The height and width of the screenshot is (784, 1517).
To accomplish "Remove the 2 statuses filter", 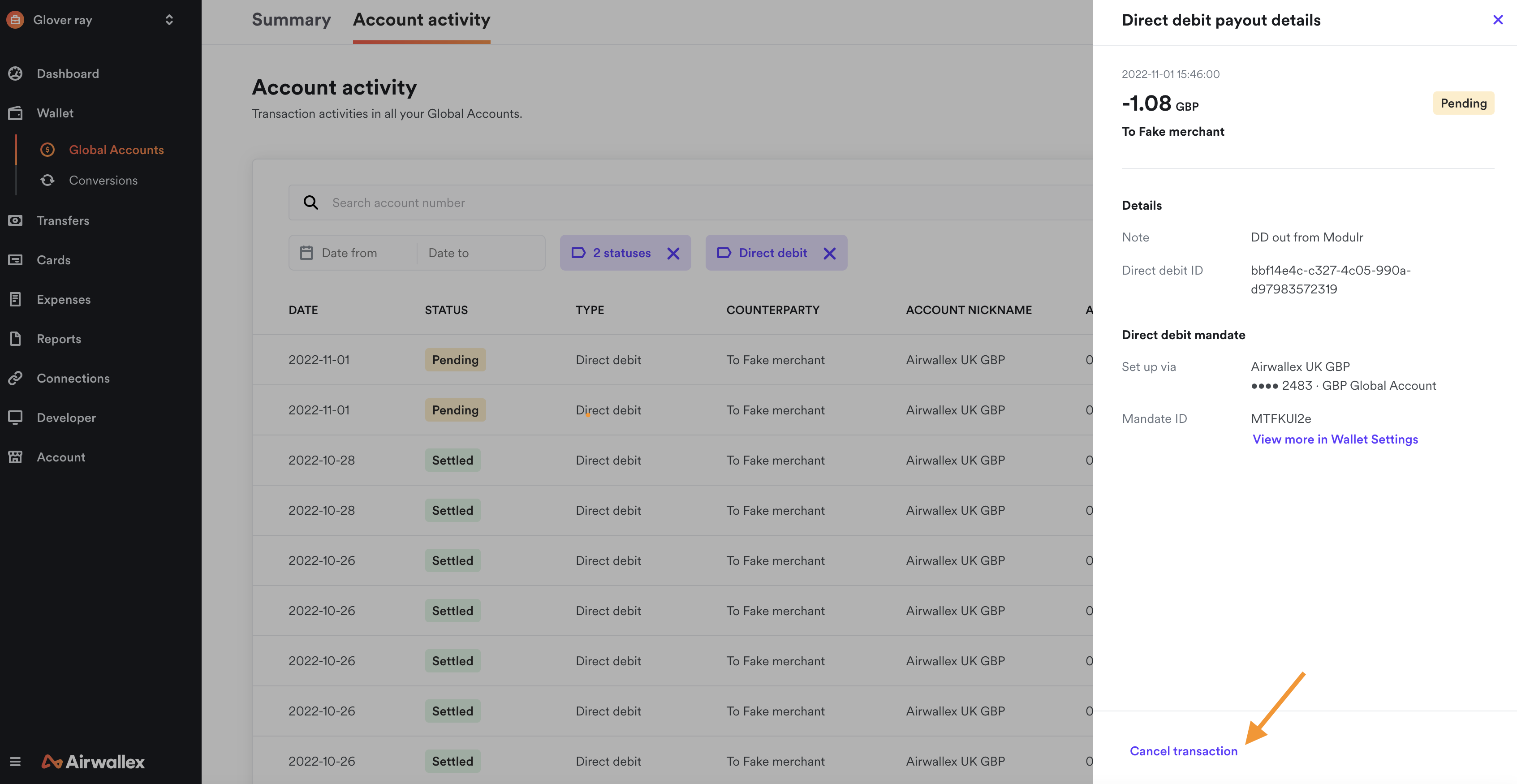I will tap(673, 253).
